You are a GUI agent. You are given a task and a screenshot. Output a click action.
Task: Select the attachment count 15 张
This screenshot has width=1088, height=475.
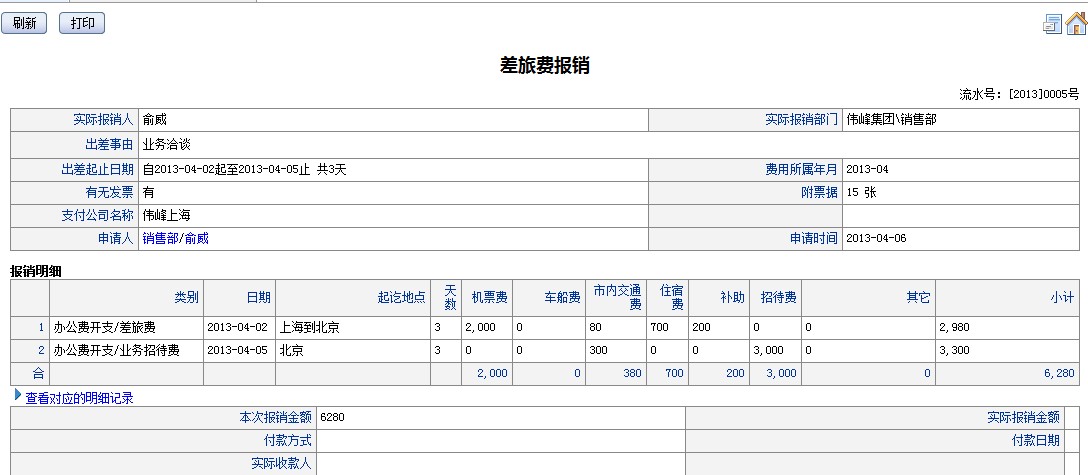[x=862, y=192]
